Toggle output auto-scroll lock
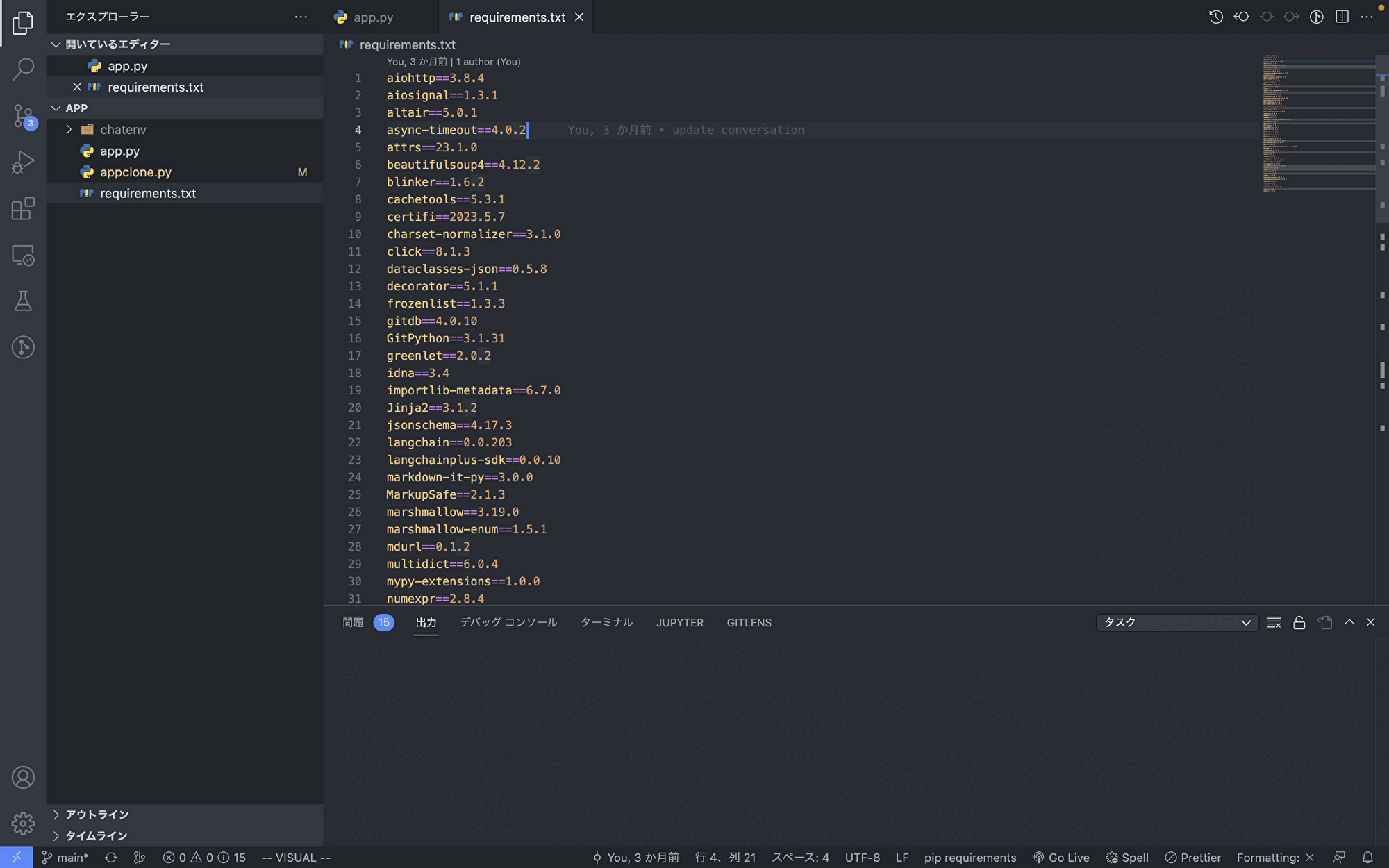The image size is (1389, 868). pyautogui.click(x=1299, y=622)
